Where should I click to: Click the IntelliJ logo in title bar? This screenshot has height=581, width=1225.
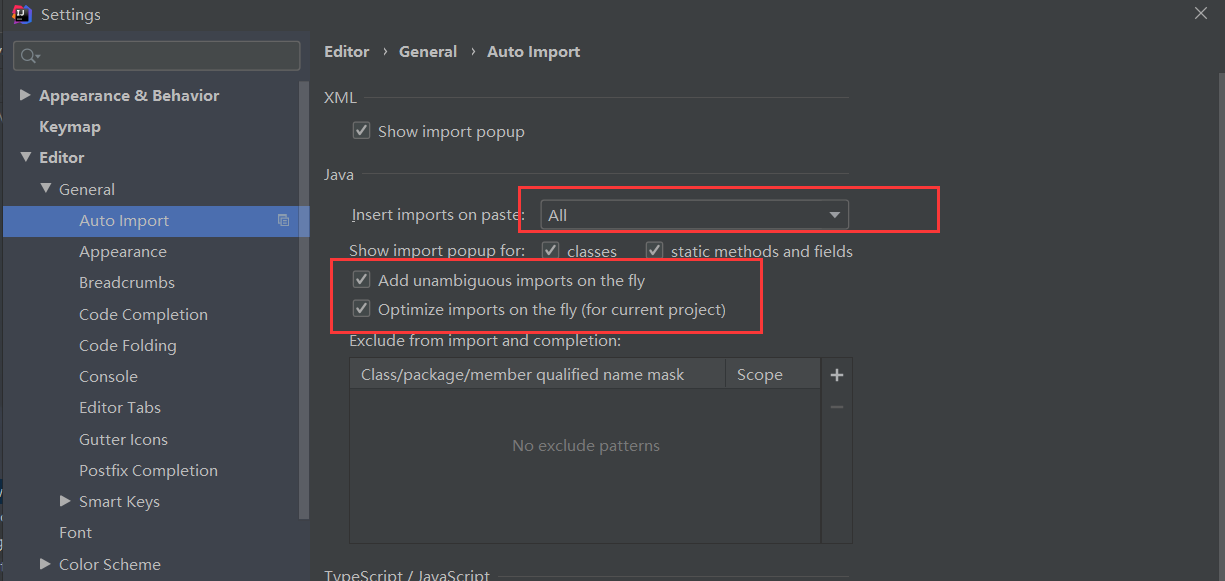point(20,14)
